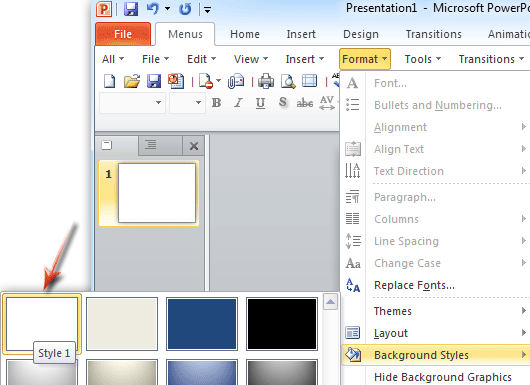Switch to the Insert ribbon tab

pyautogui.click(x=301, y=34)
